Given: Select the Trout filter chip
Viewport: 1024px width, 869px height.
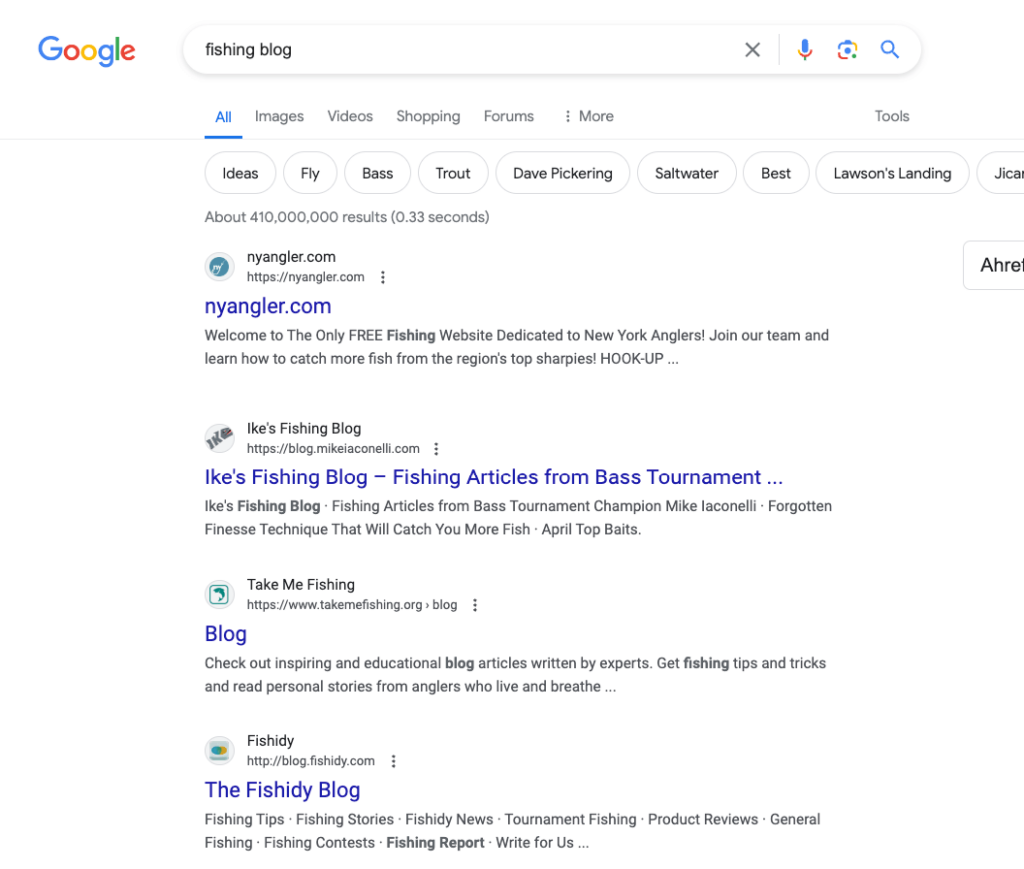Looking at the screenshot, I should 453,172.
